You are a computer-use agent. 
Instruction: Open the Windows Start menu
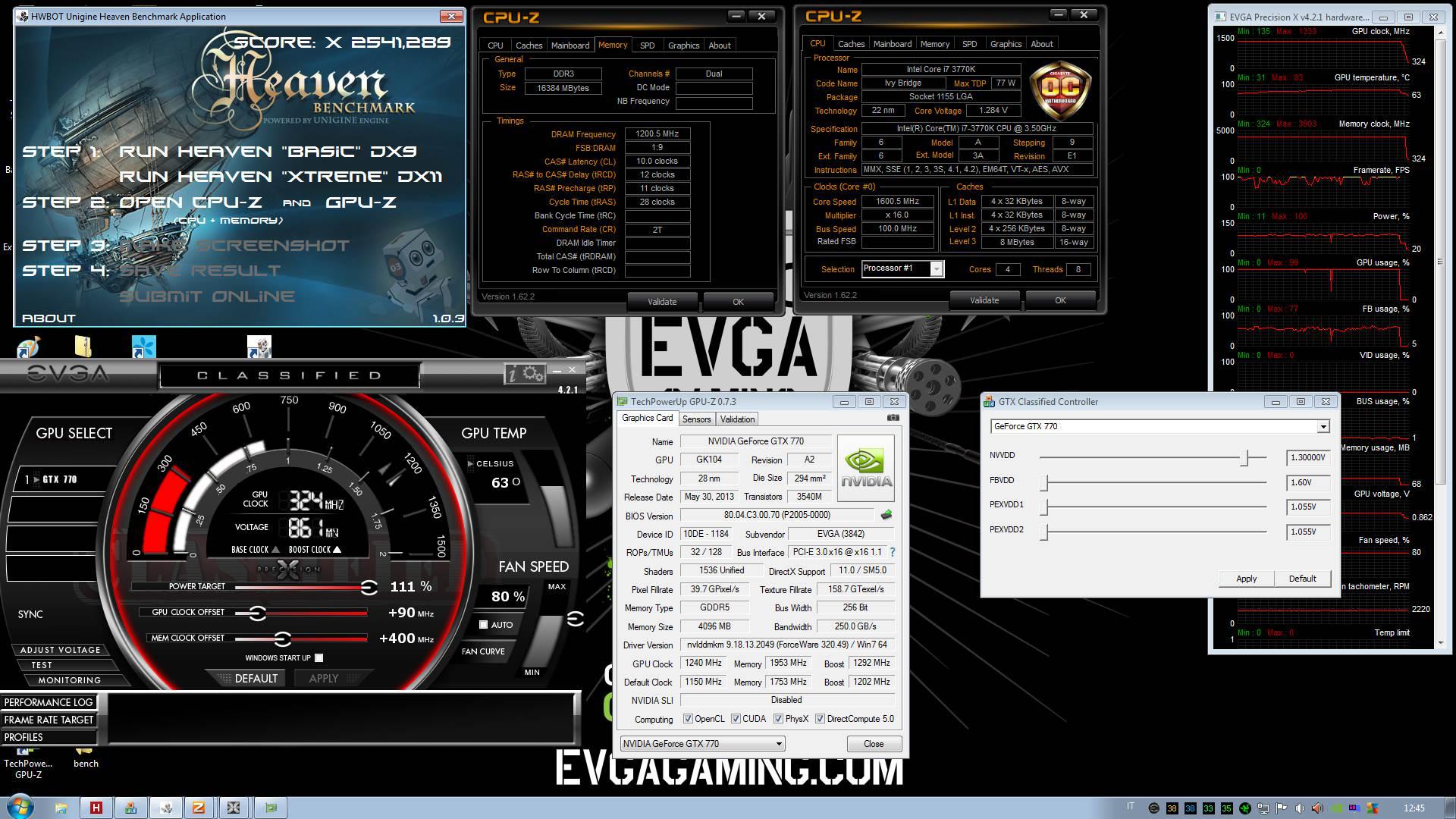(19, 808)
